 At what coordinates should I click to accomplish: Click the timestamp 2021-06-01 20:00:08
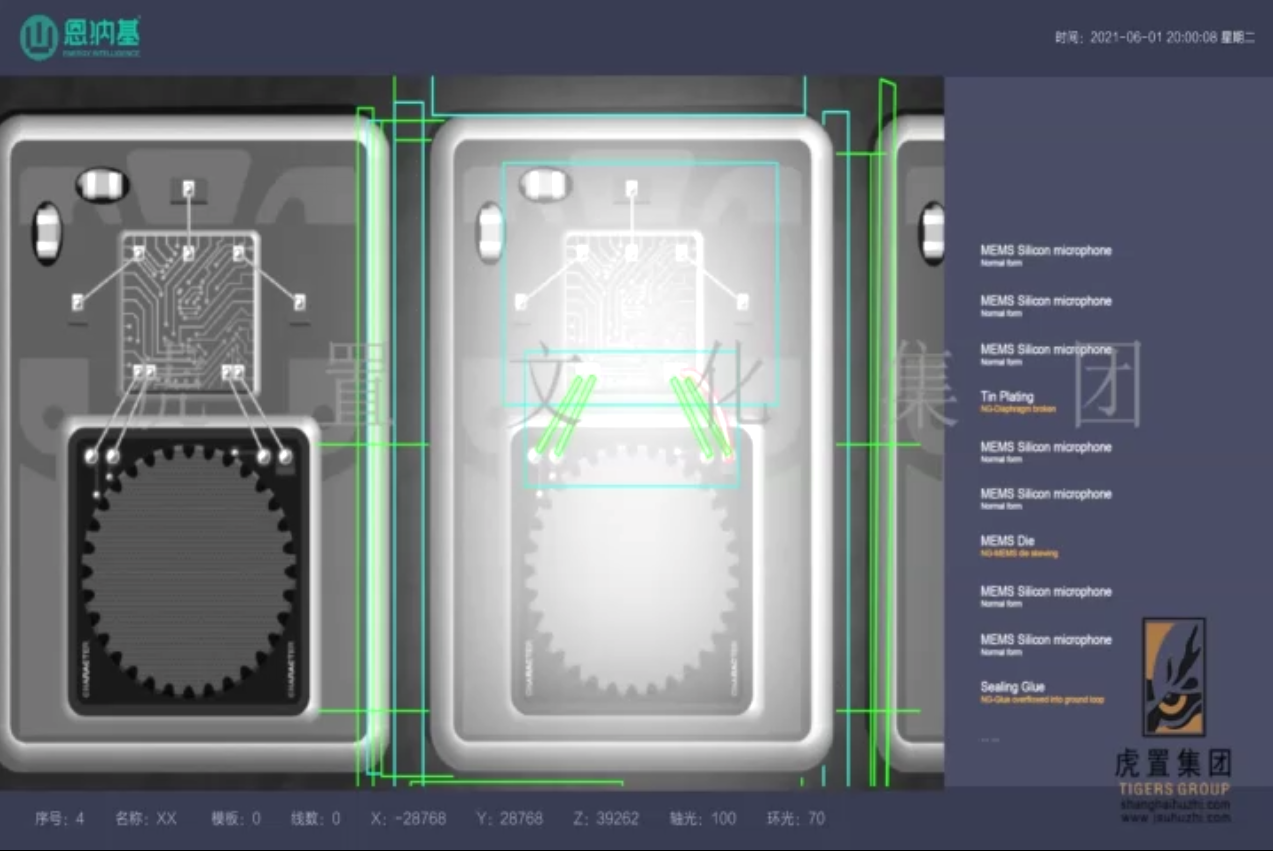tap(1153, 37)
